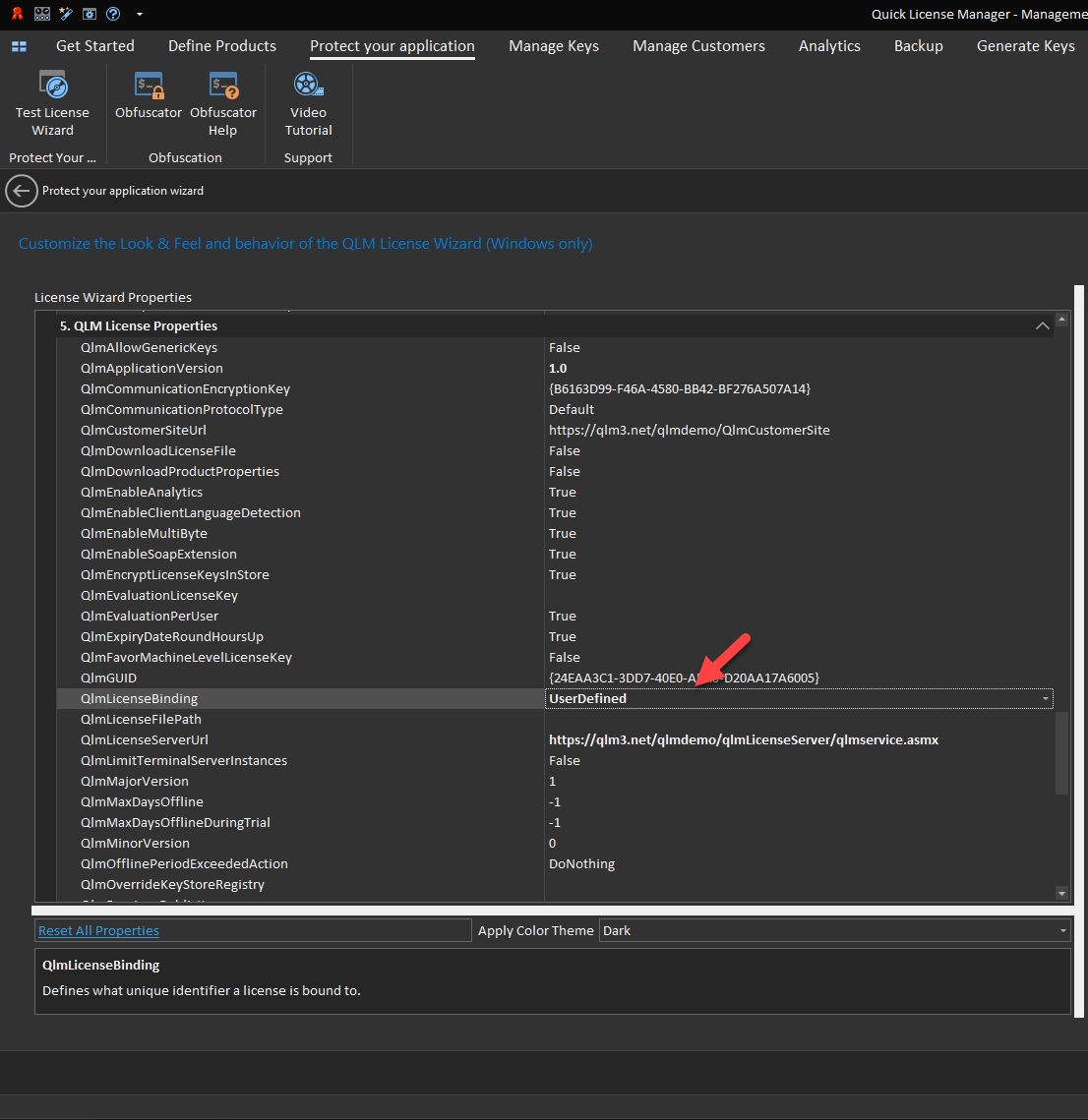Select the 5. QLM License Properties header
This screenshot has width=1088, height=1120.
(139, 325)
